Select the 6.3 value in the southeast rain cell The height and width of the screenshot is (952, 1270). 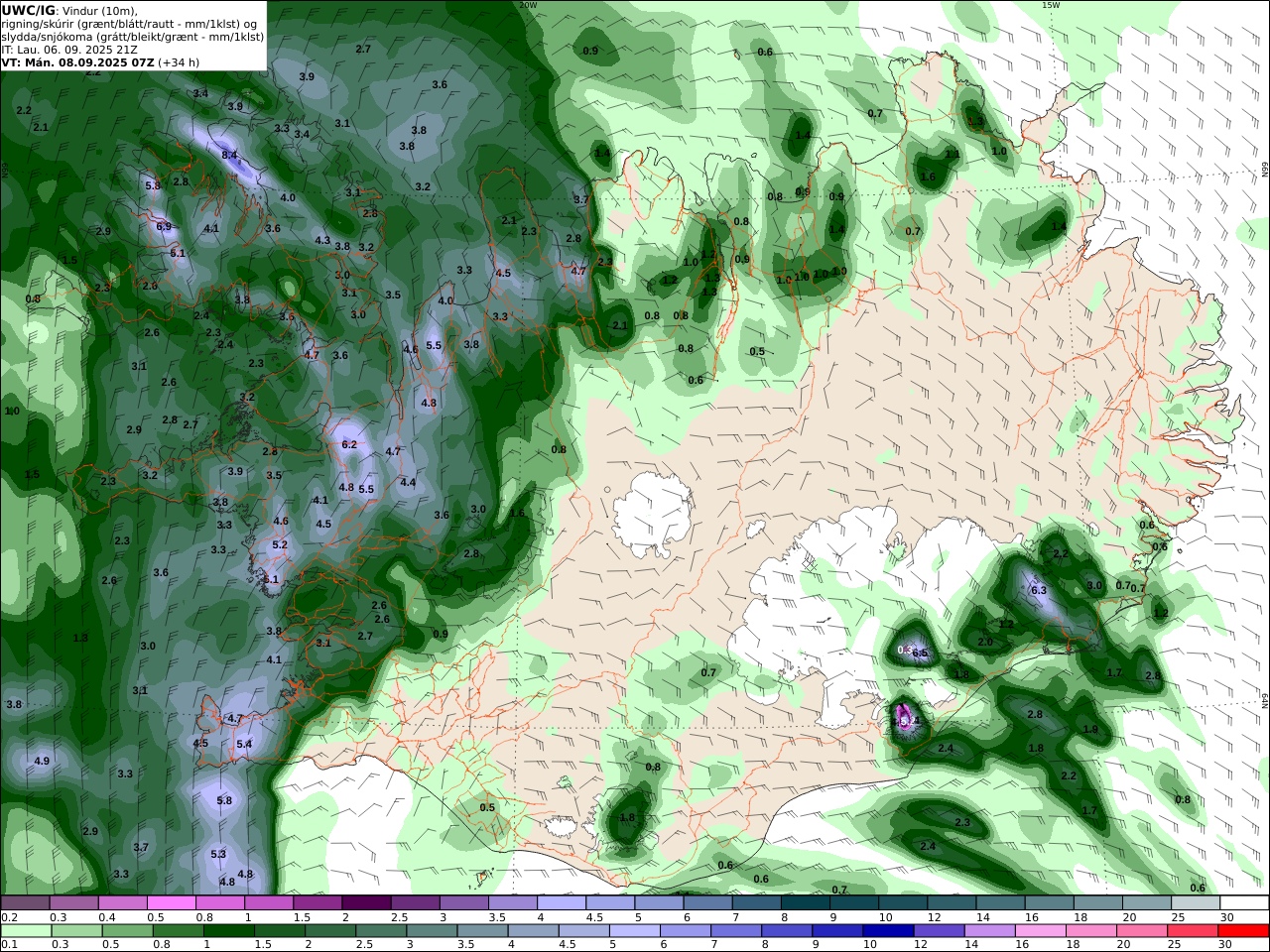tap(1039, 590)
